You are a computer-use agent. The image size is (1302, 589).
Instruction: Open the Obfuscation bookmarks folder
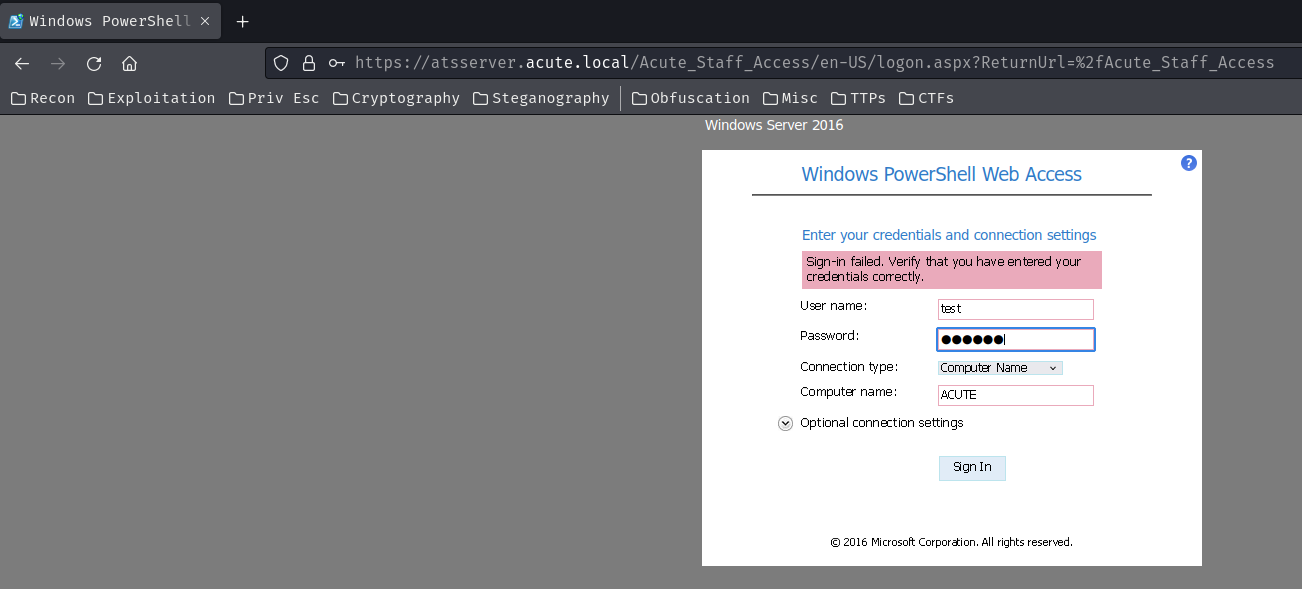(691, 98)
